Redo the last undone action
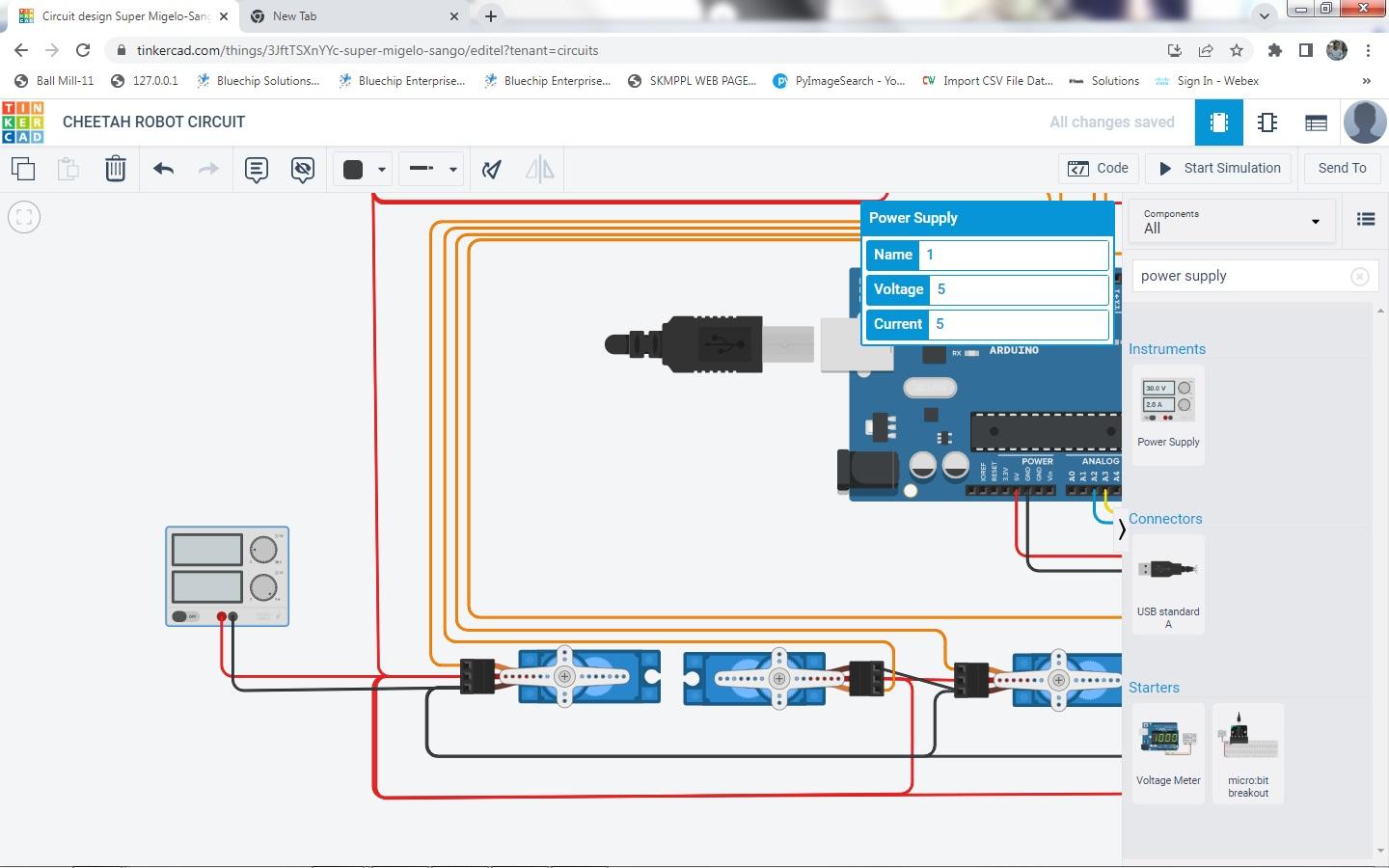1389x868 pixels. pos(208,169)
